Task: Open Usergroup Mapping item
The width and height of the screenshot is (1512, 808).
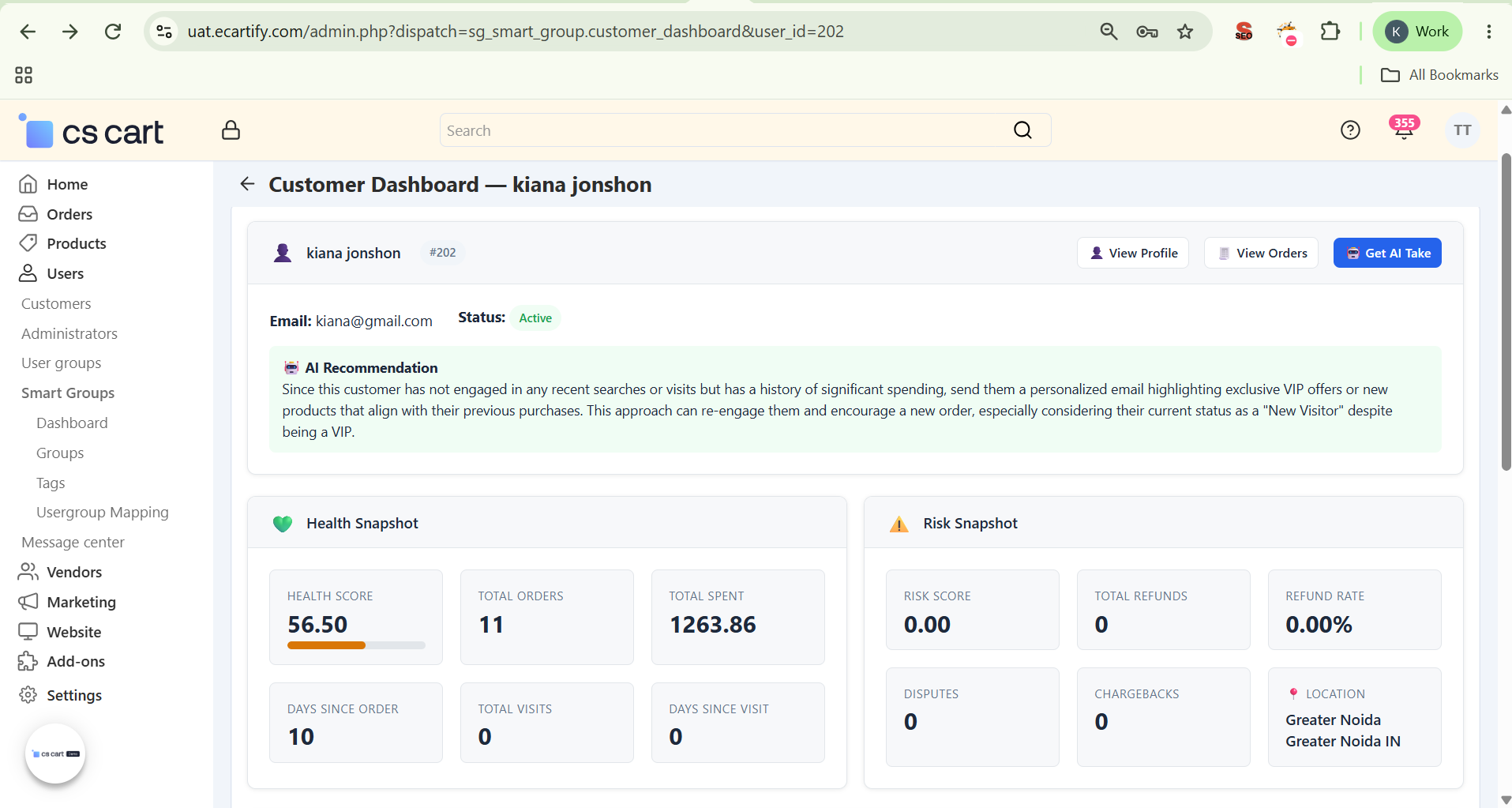Action: coord(103,513)
